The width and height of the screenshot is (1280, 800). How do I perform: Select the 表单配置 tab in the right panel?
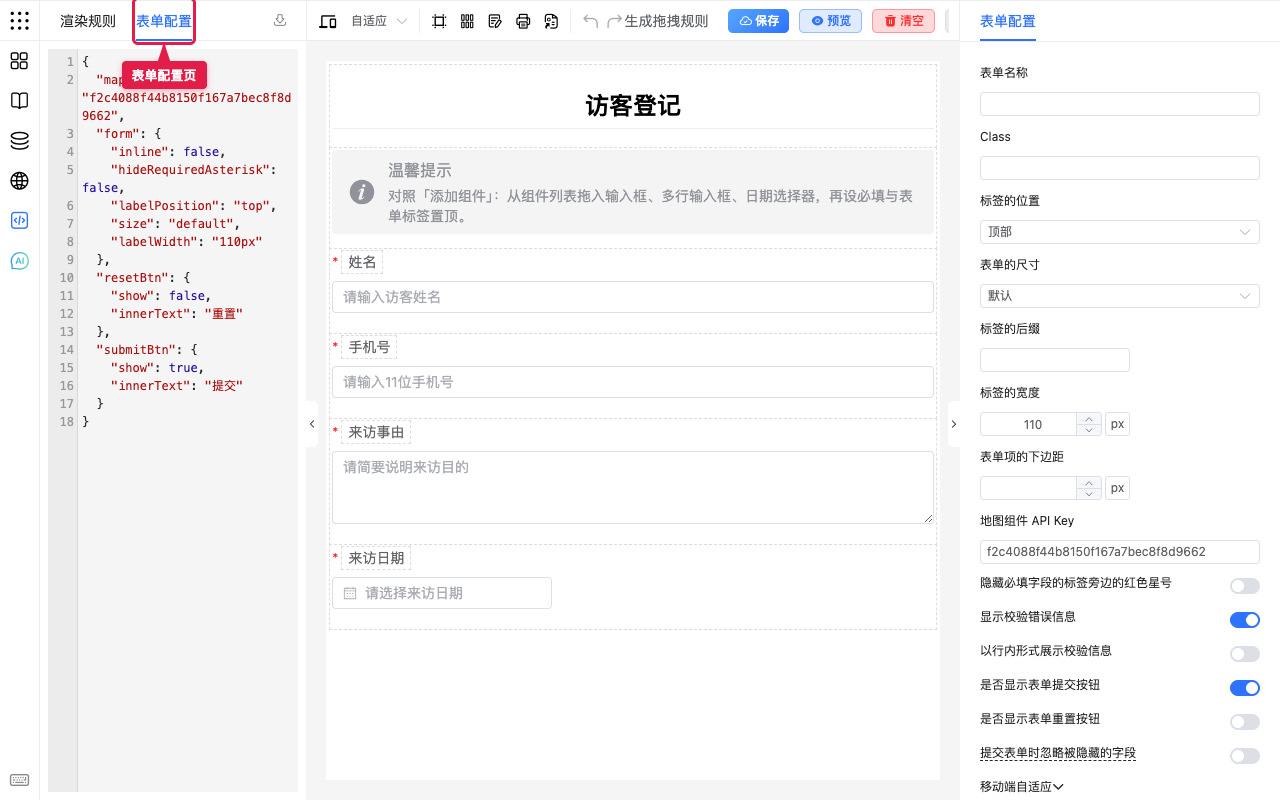(x=1008, y=21)
